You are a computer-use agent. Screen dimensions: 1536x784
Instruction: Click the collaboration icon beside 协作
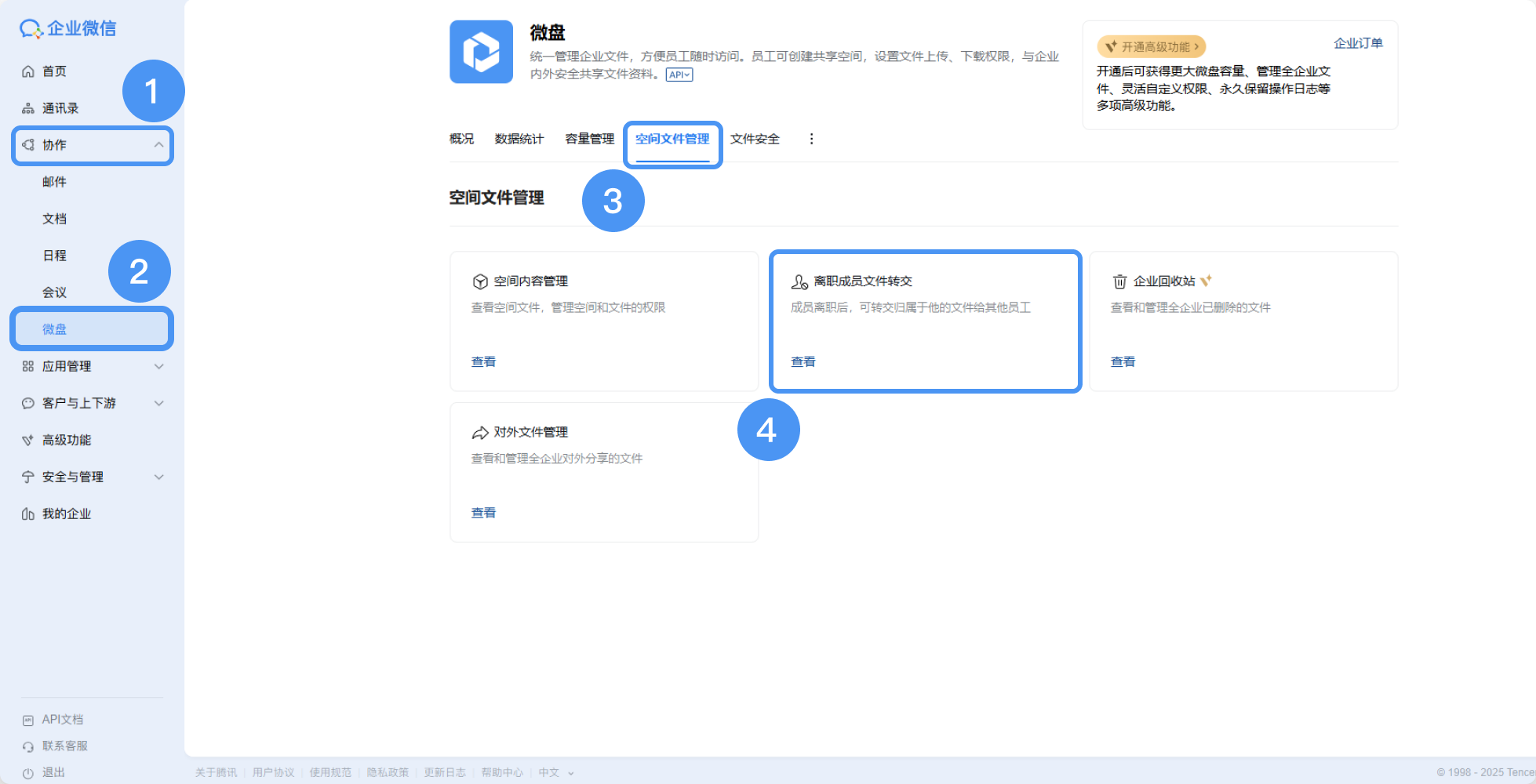pos(28,145)
